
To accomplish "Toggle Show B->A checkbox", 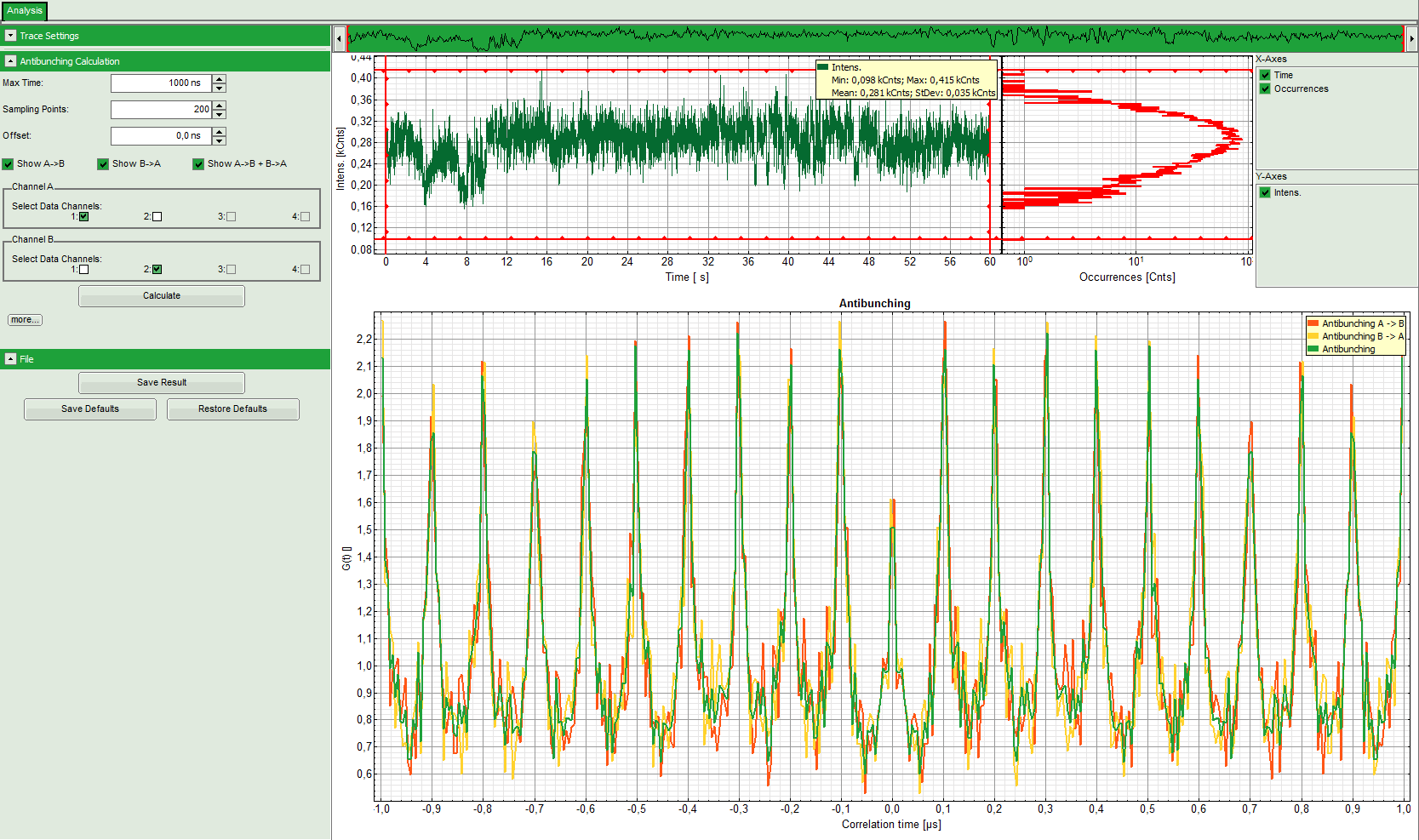I will (103, 164).
